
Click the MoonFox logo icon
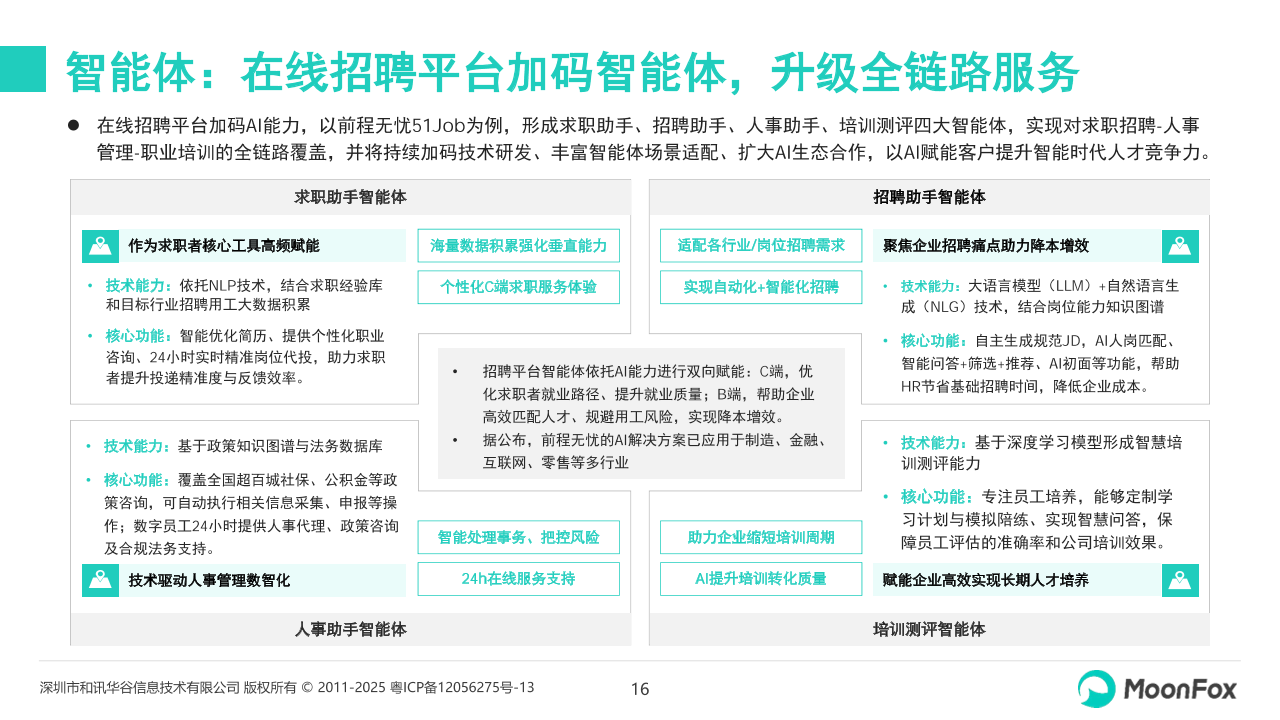click(x=1097, y=689)
